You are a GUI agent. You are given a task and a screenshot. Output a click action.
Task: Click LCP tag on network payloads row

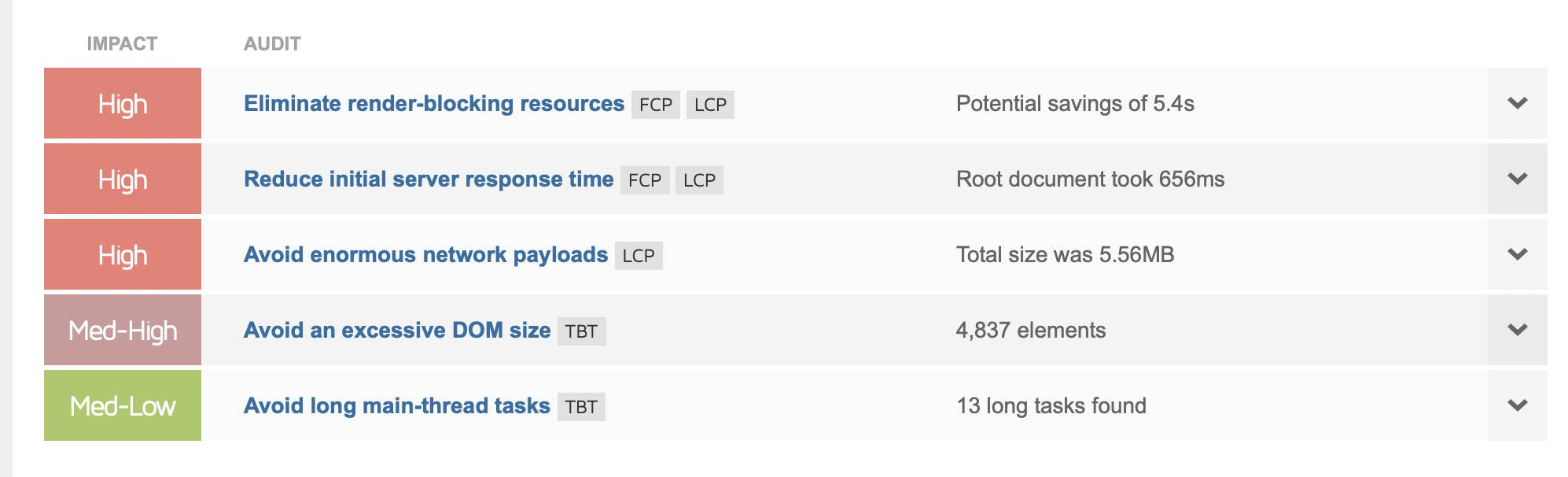pyautogui.click(x=639, y=256)
